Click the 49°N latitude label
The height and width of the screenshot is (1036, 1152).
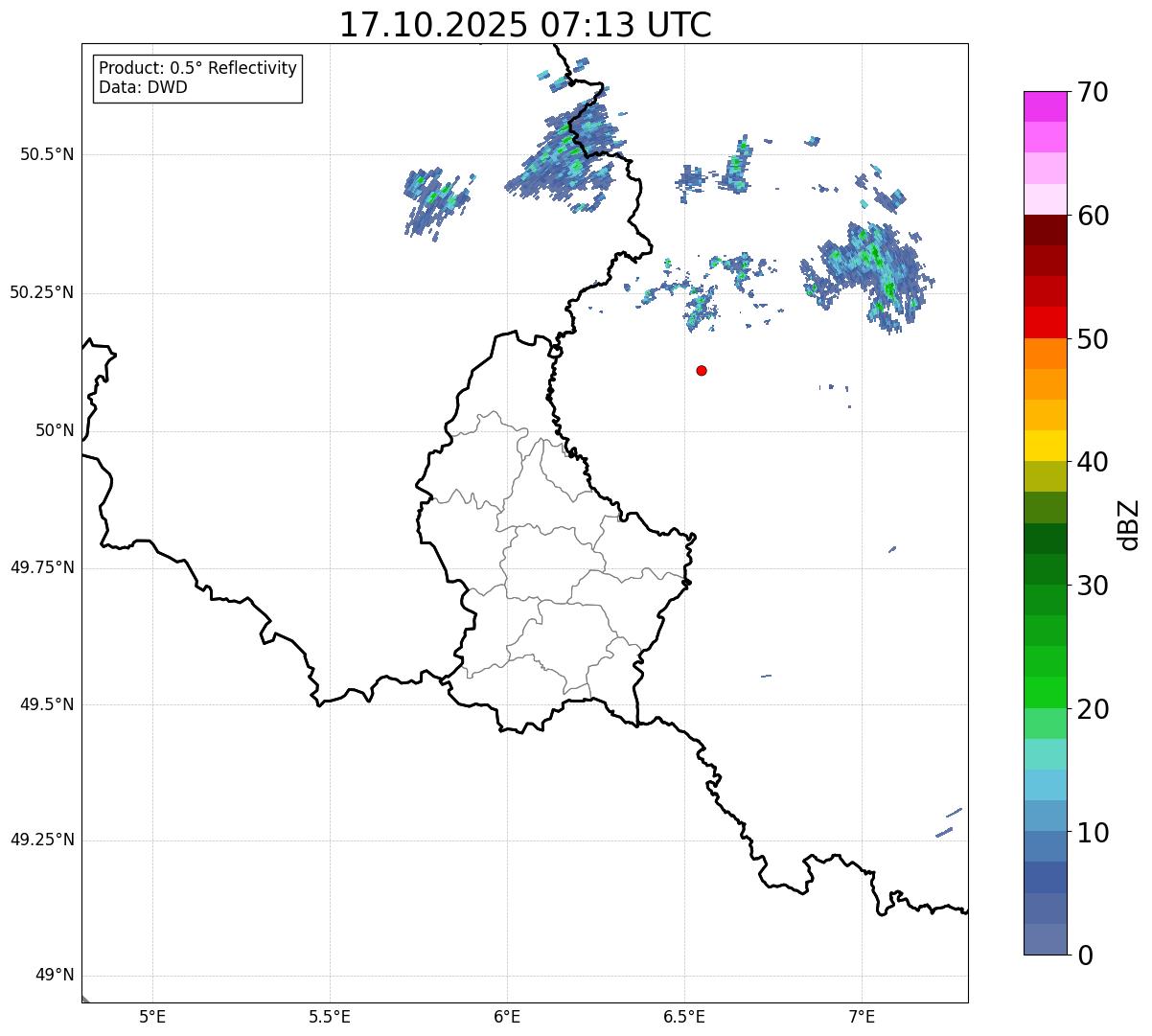(55, 976)
